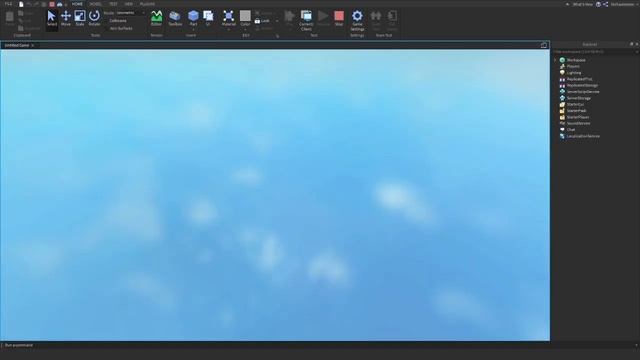The image size is (640, 360).
Task: Switch to the PLUGINS ribbon tab
Action: pos(147,4)
